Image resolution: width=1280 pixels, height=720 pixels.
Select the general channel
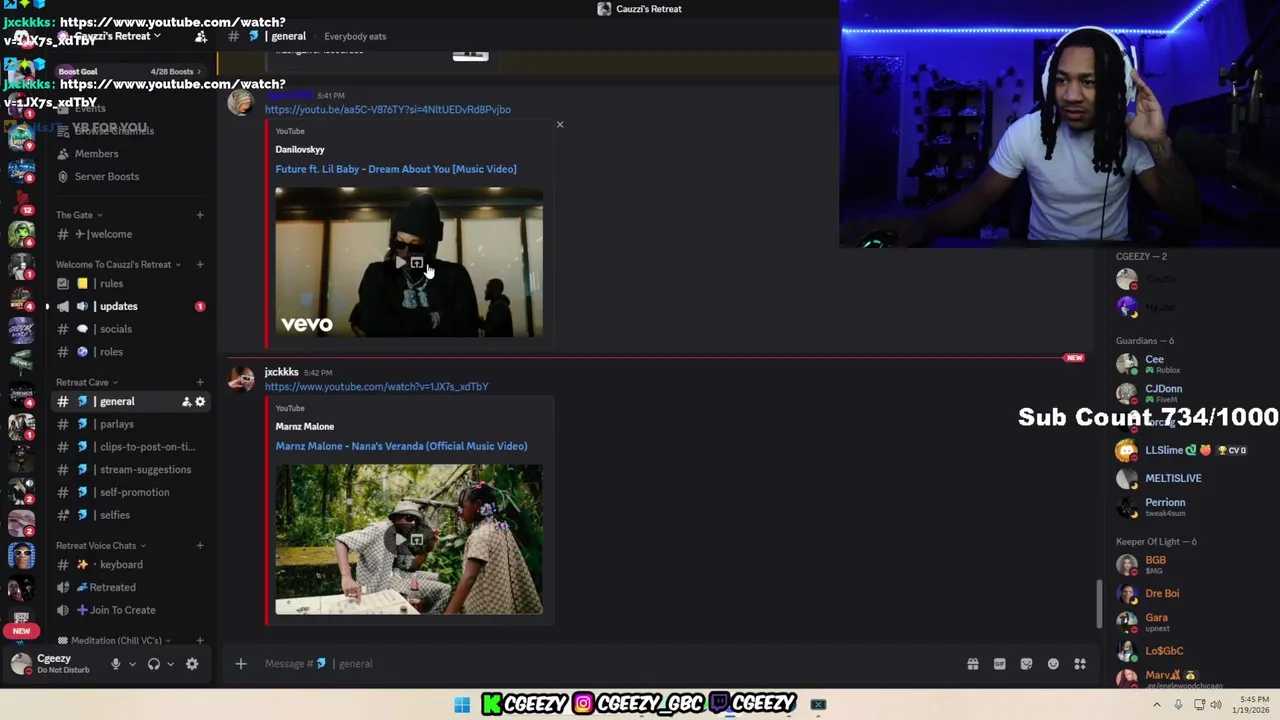pos(115,401)
